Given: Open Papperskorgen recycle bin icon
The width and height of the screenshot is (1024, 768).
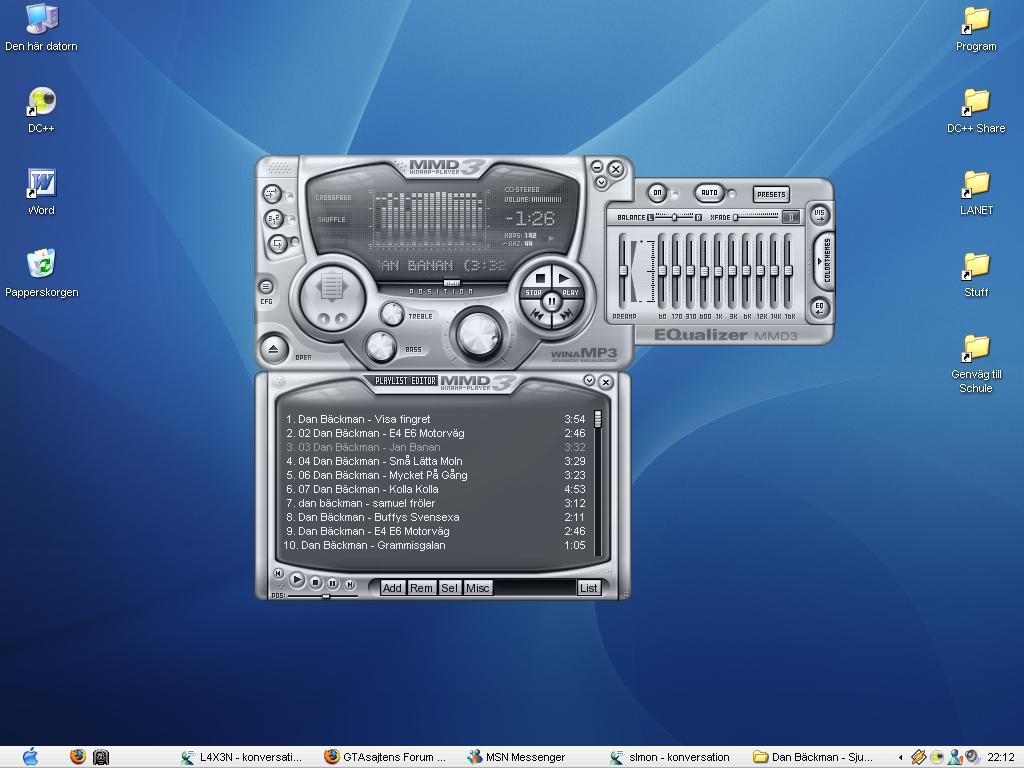Looking at the screenshot, I should tap(41, 273).
